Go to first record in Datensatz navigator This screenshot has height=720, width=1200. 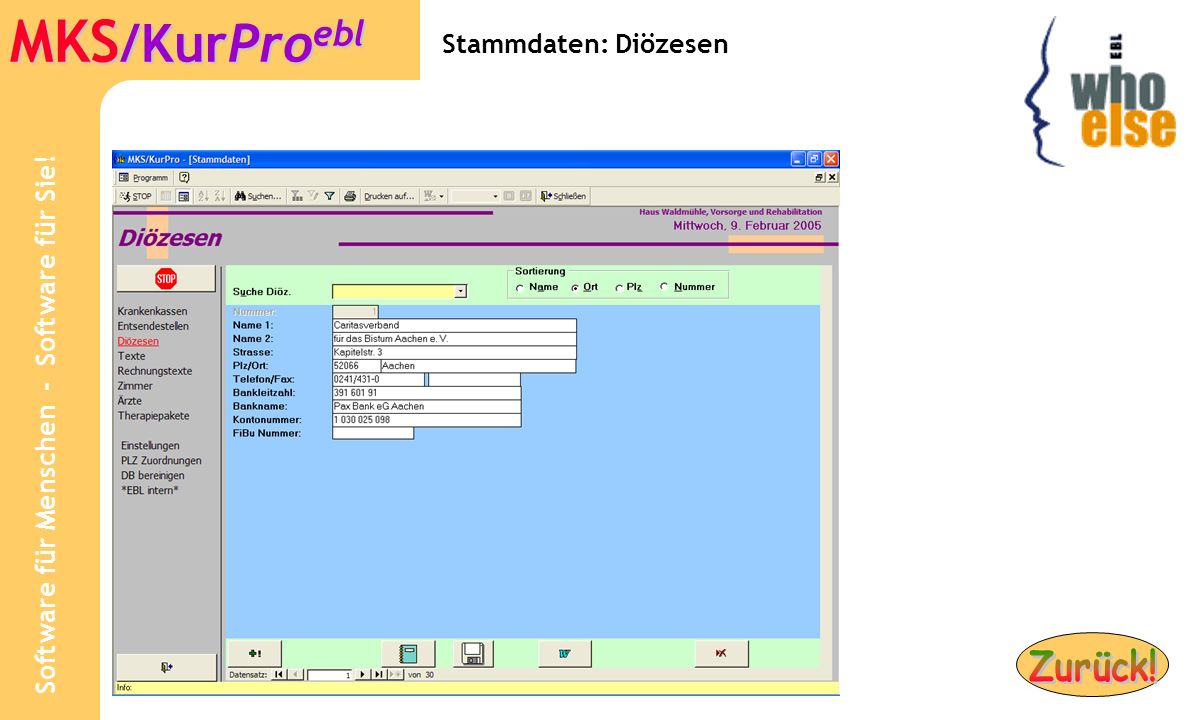(279, 675)
